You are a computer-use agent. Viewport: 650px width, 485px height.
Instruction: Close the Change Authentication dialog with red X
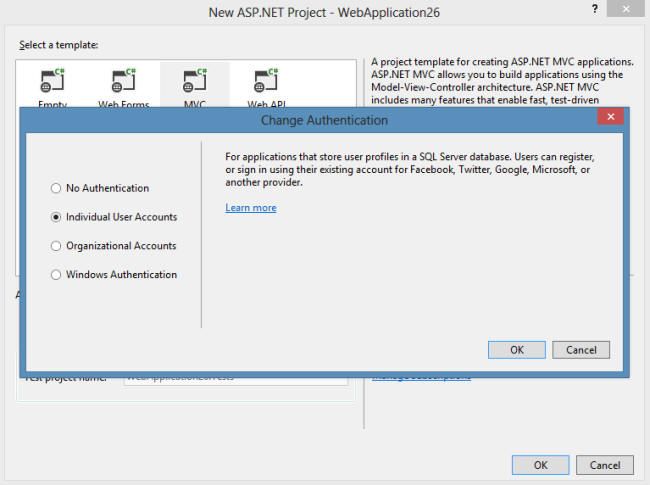pyautogui.click(x=611, y=116)
